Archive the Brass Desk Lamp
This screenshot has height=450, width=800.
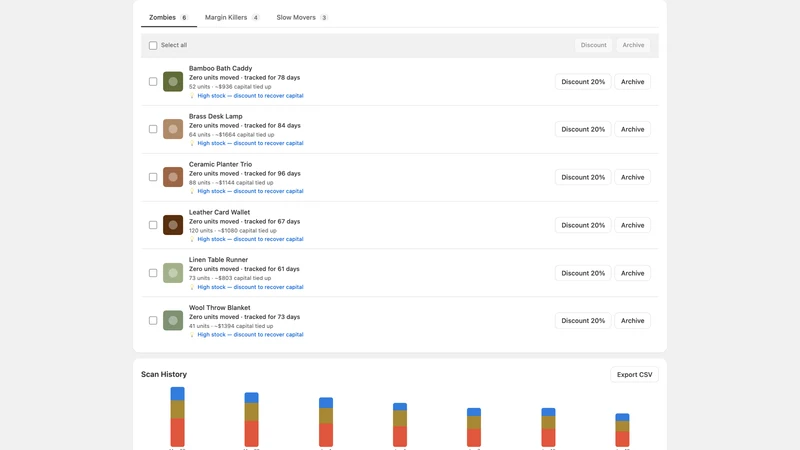[x=633, y=129]
